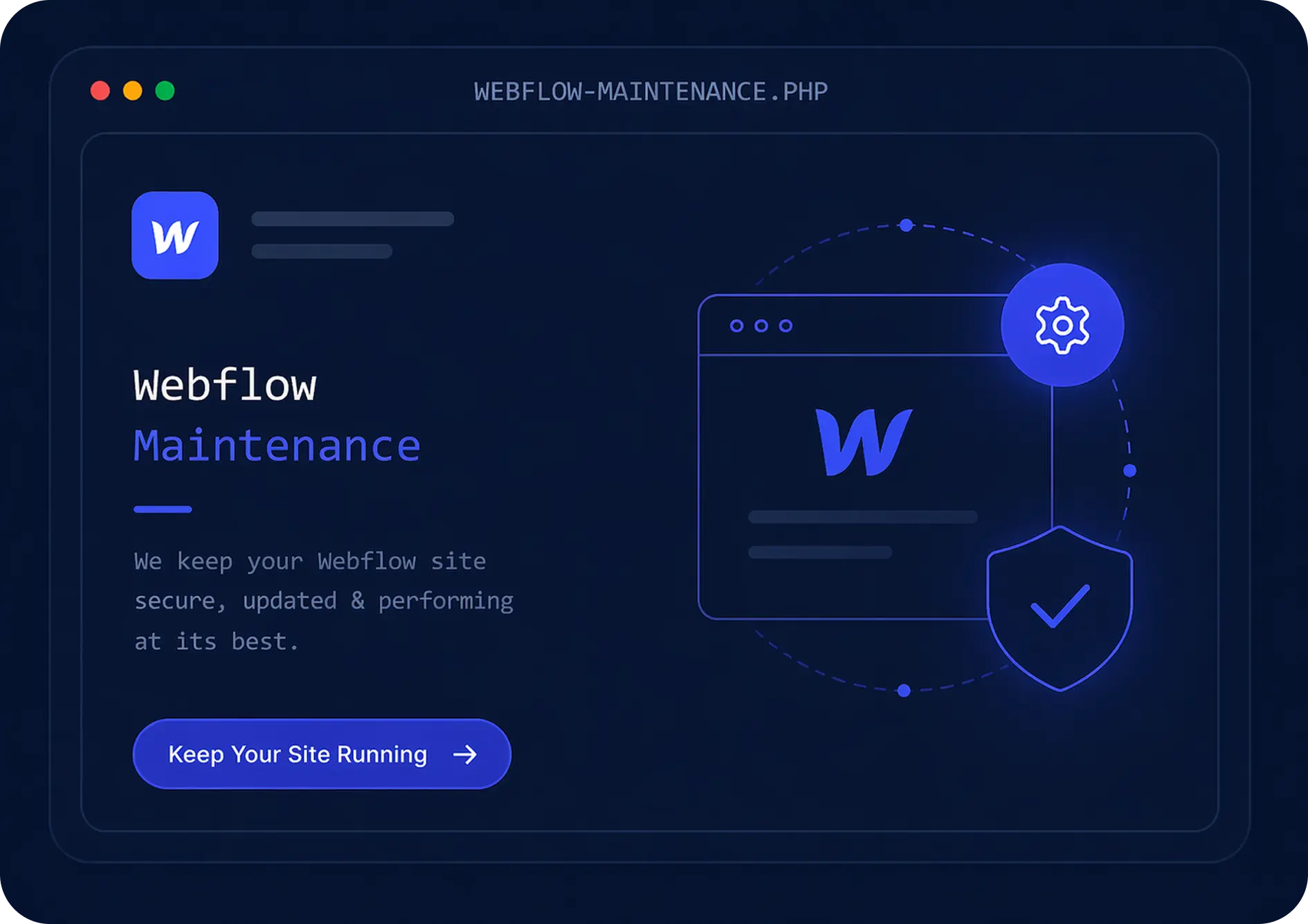
Task: Click the shield checkmark icon
Action: click(1060, 608)
